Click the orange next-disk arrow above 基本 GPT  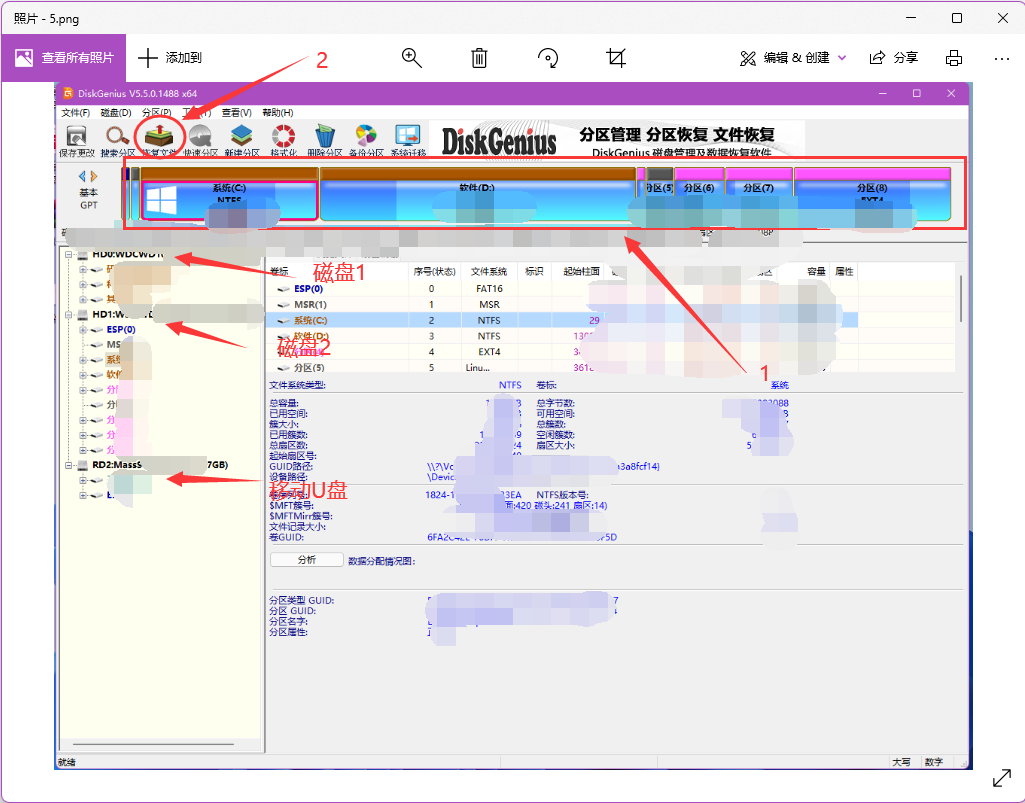point(94,176)
